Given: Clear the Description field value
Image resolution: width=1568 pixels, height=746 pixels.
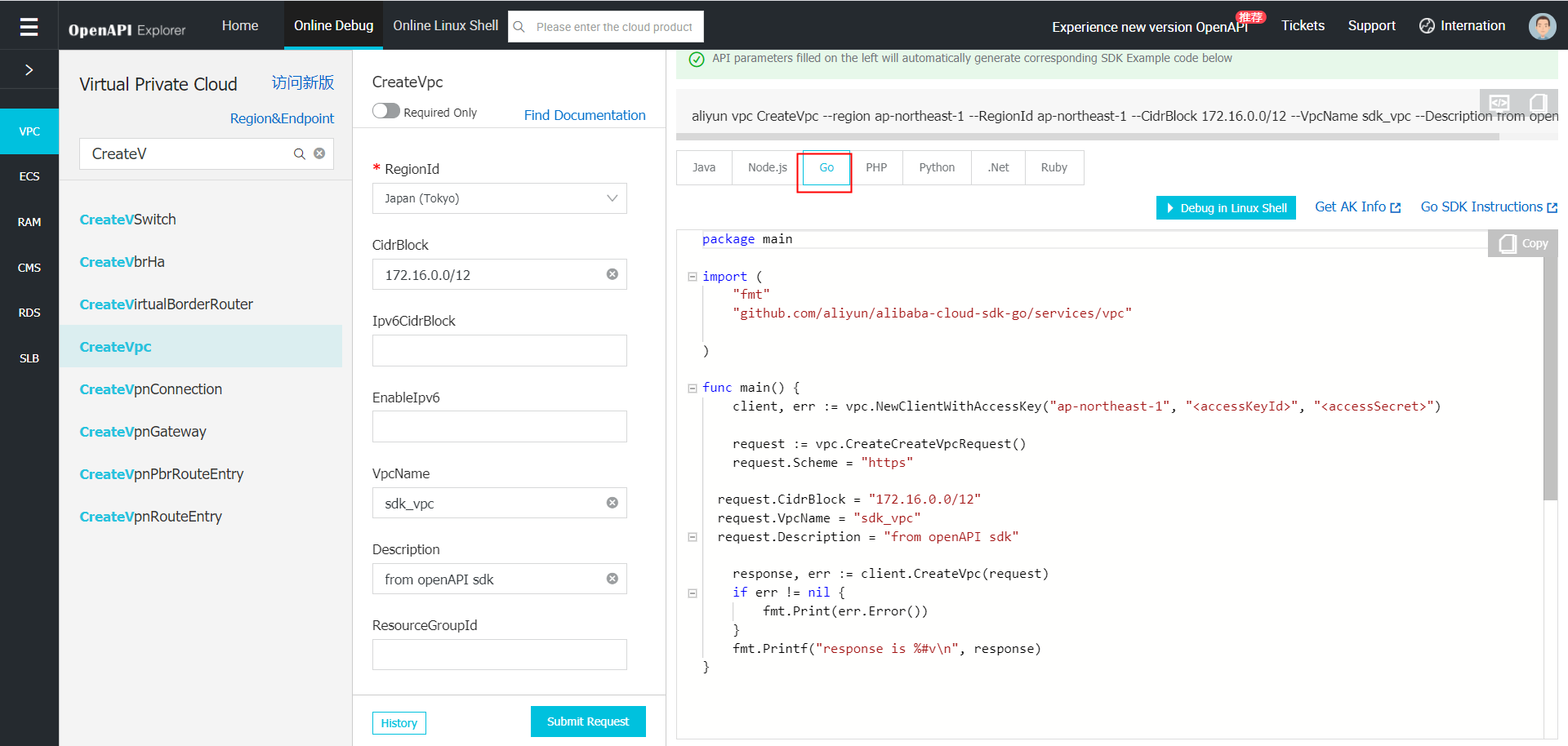Looking at the screenshot, I should pyautogui.click(x=612, y=579).
